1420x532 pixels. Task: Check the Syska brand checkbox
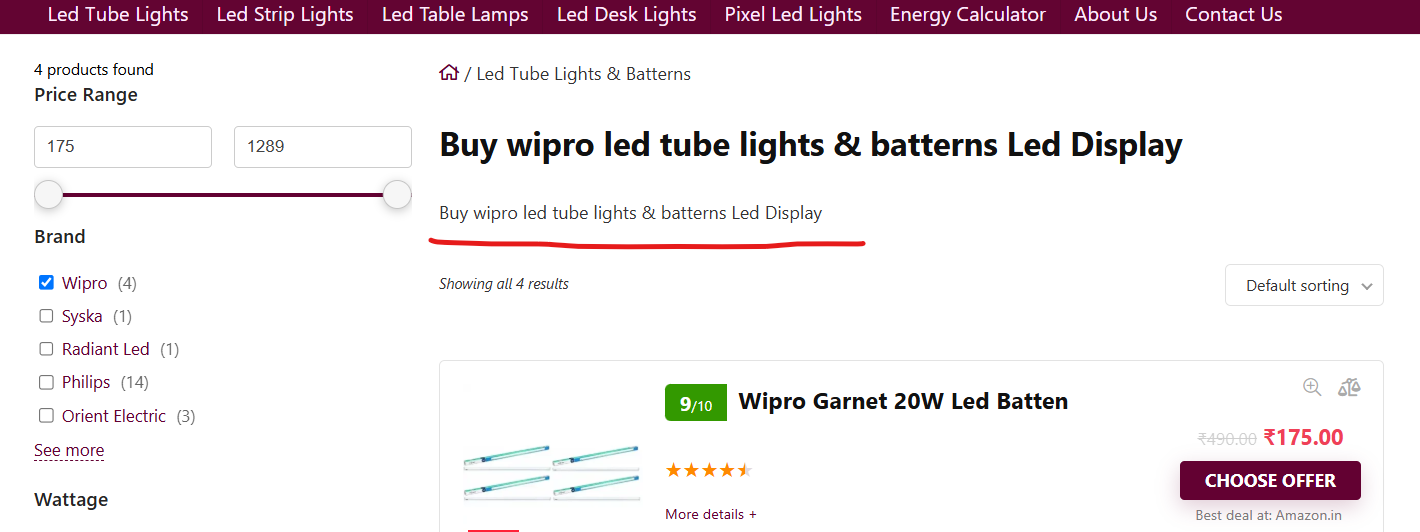[46, 316]
